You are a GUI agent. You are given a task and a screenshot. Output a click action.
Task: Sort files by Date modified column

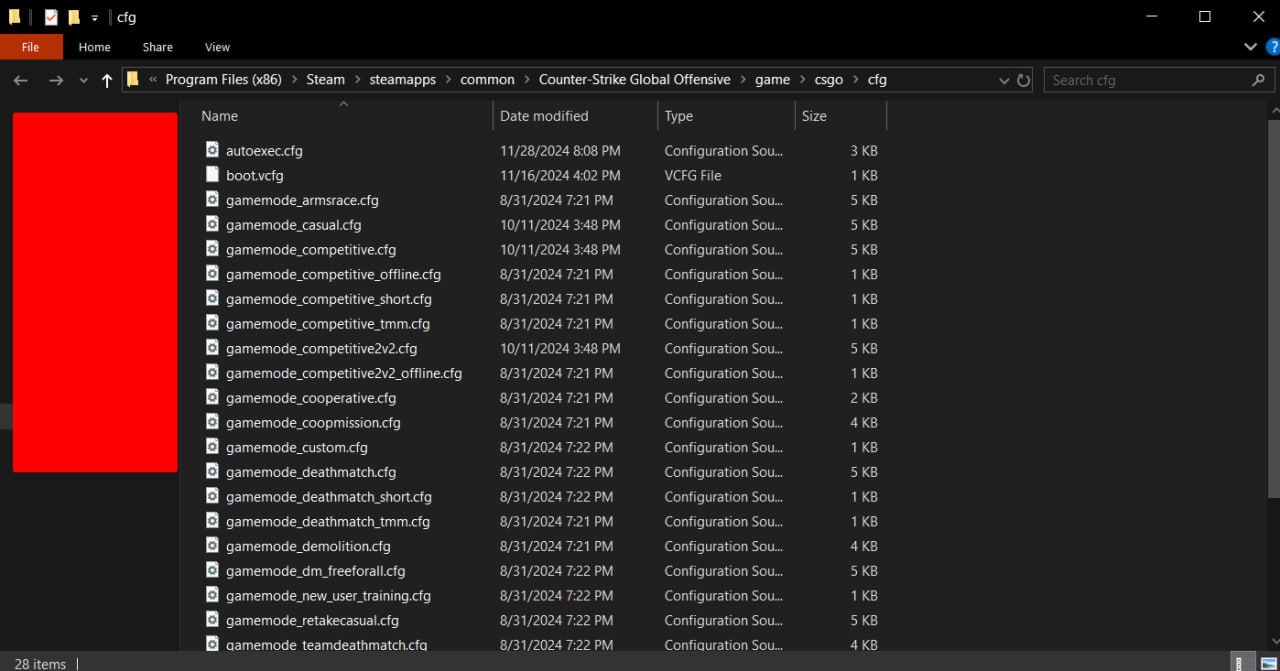tap(544, 116)
